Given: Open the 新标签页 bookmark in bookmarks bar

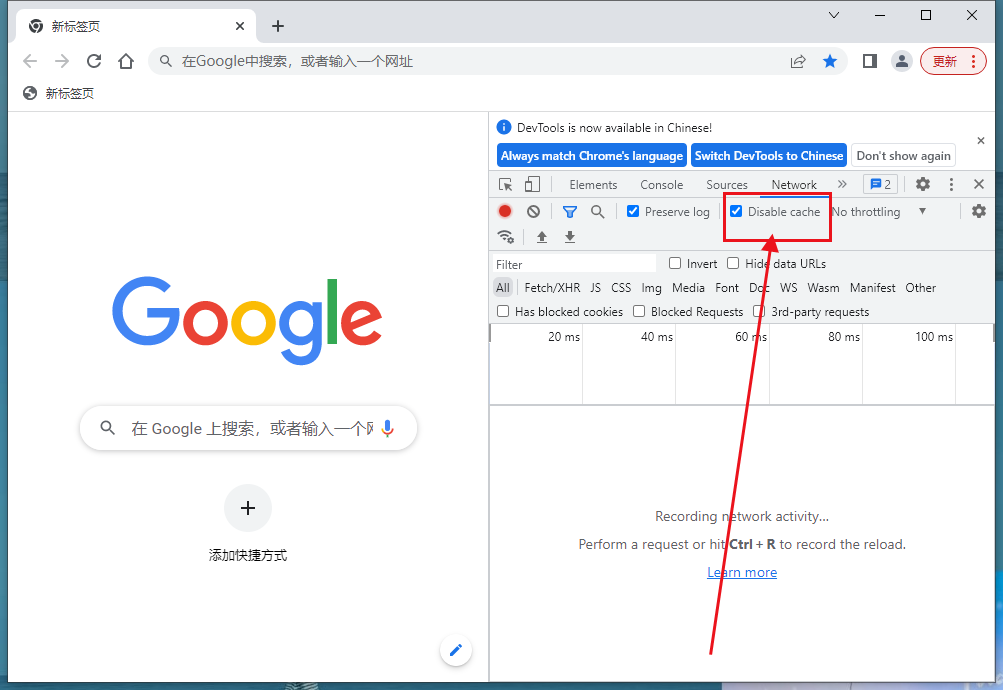Looking at the screenshot, I should (x=58, y=93).
